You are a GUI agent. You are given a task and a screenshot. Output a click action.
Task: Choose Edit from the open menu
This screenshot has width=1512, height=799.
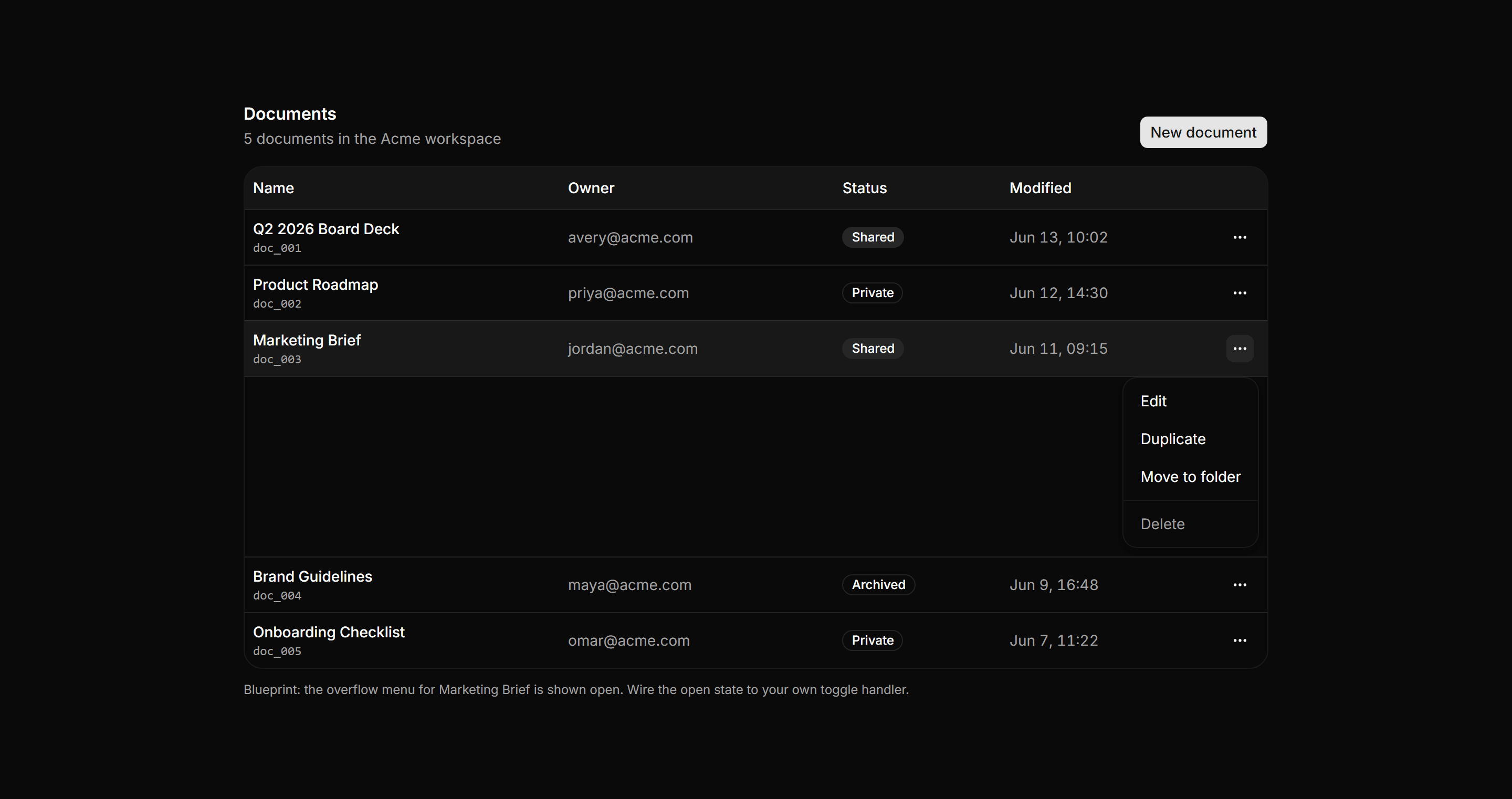[x=1190, y=401]
